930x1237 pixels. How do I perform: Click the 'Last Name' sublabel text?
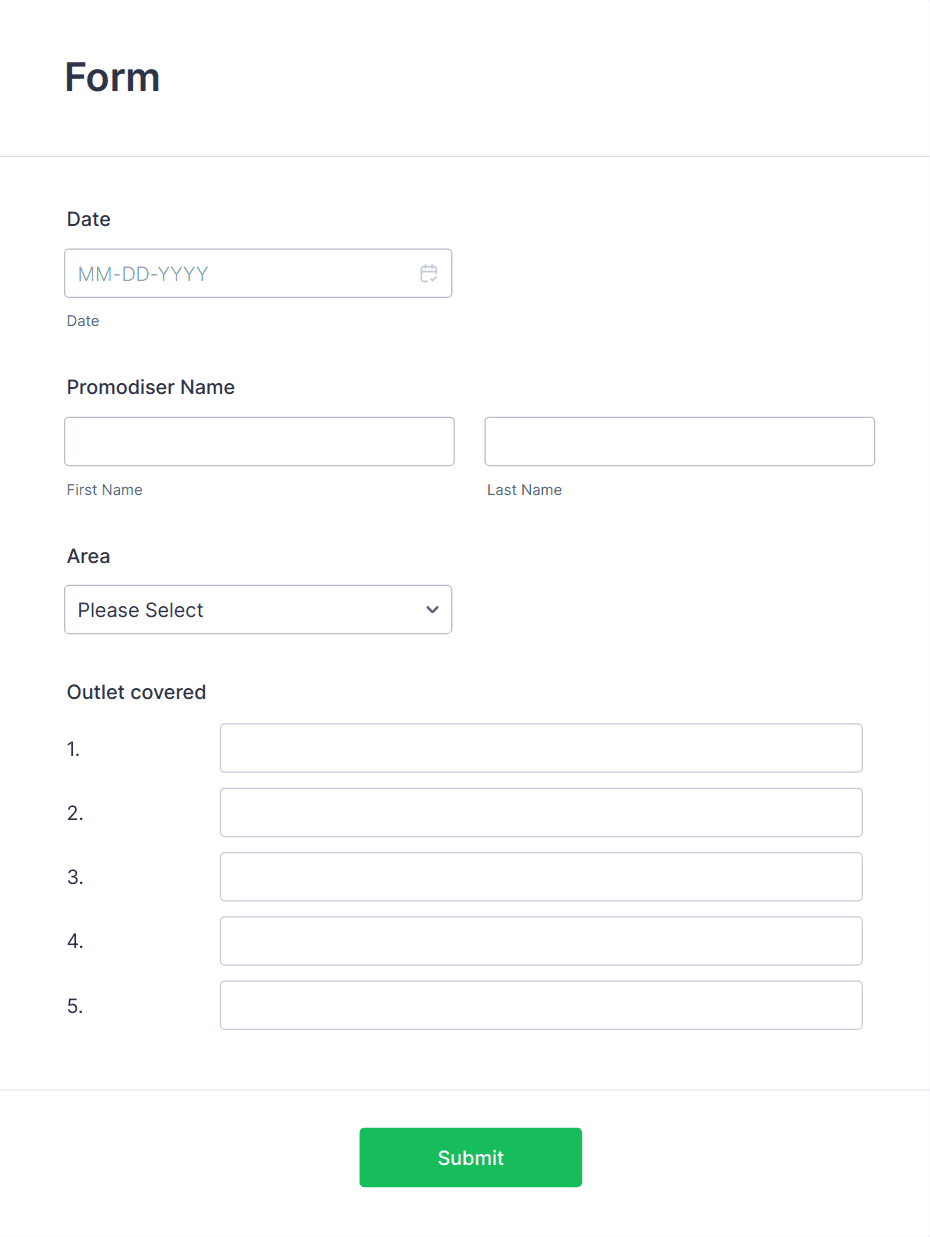tap(524, 490)
